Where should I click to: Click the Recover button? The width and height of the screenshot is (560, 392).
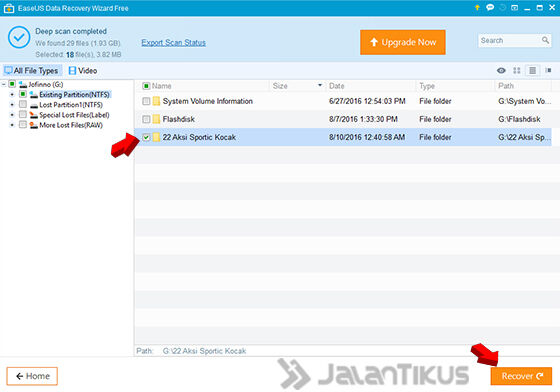521,376
